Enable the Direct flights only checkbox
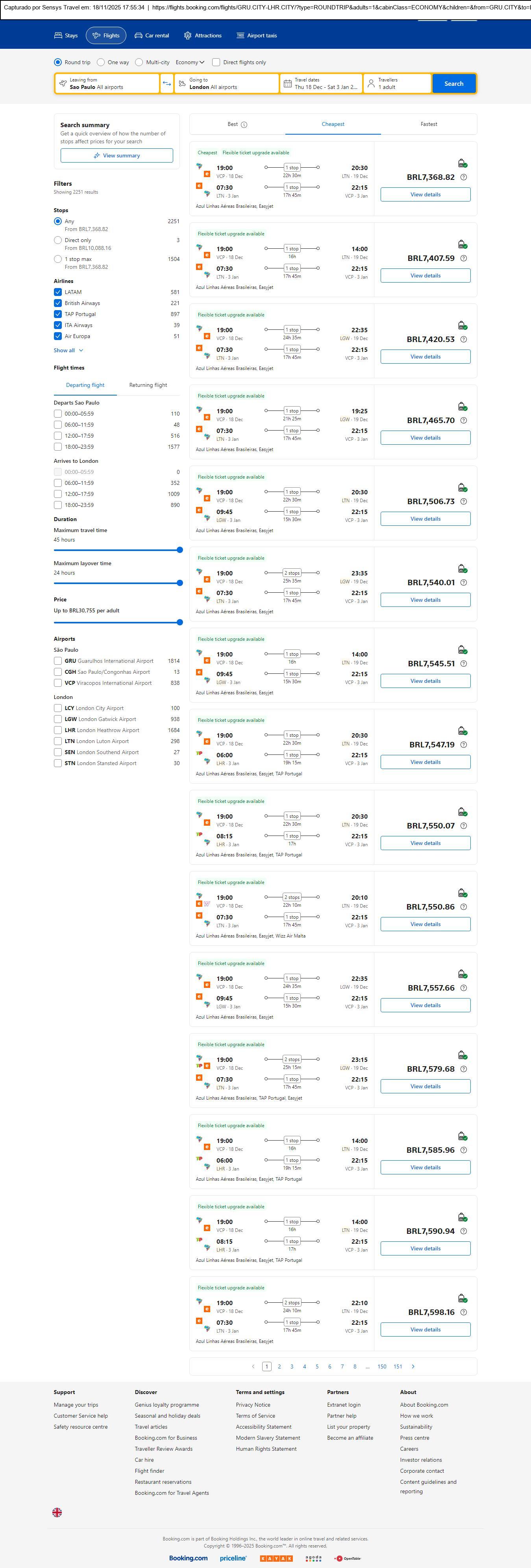This screenshot has width=531, height=1568. 216,62
